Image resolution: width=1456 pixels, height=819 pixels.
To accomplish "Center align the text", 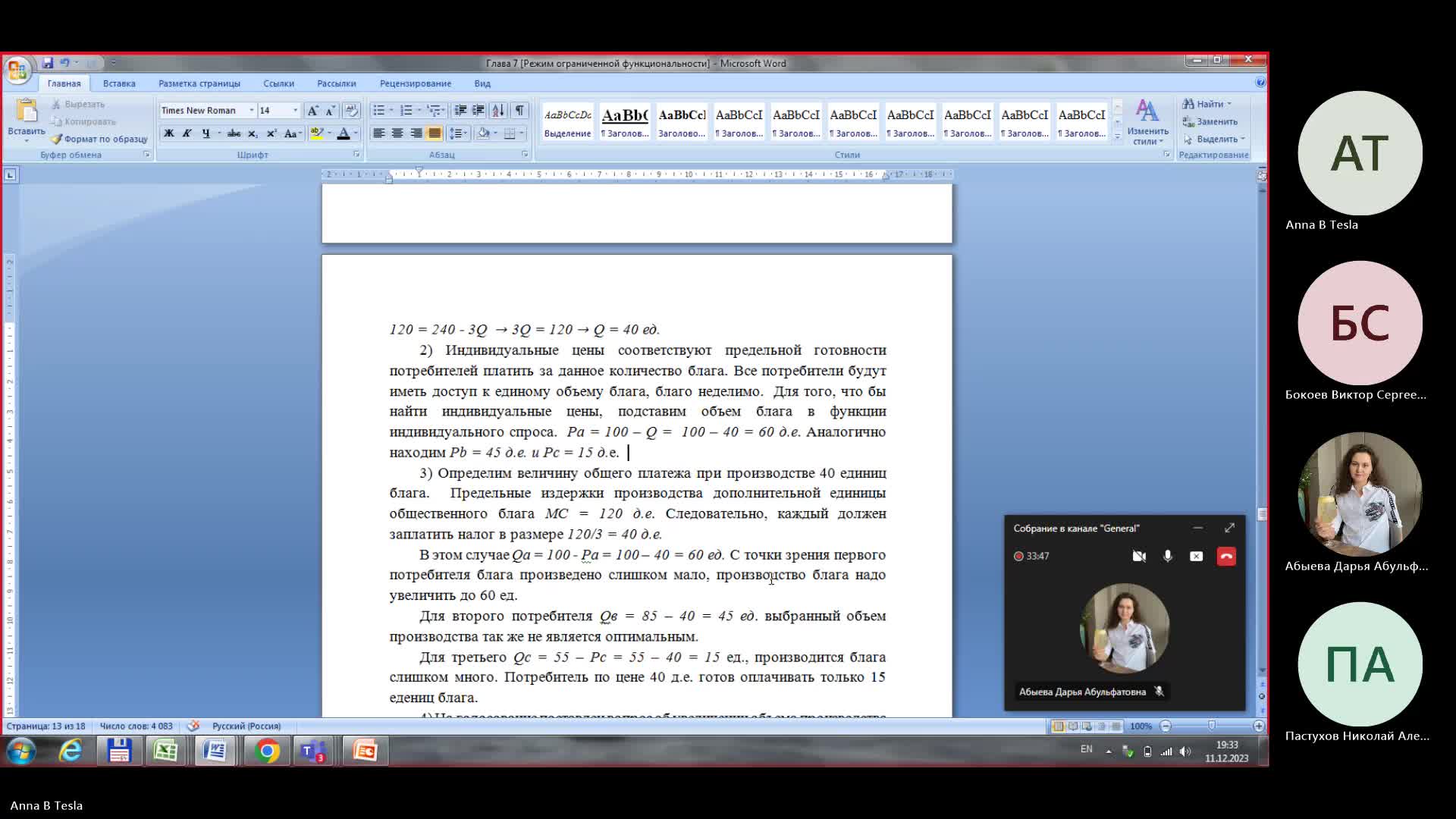I will [397, 133].
